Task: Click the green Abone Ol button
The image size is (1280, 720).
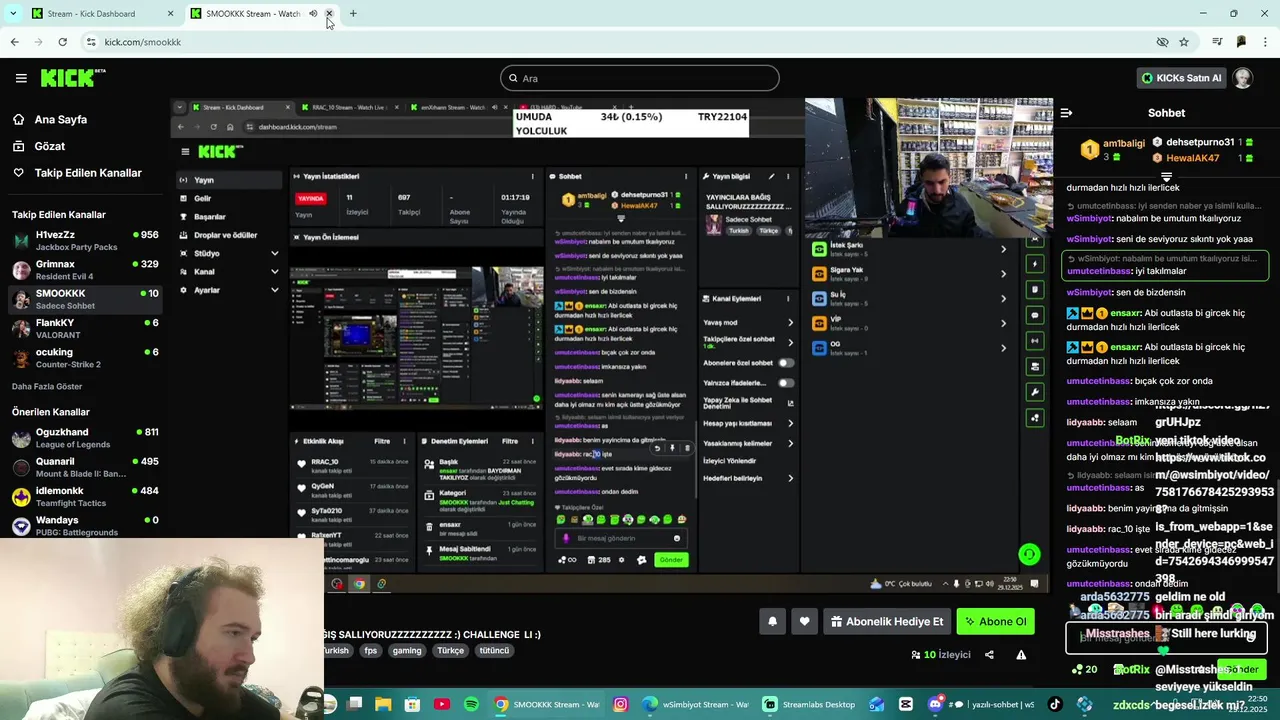Action: [995, 621]
